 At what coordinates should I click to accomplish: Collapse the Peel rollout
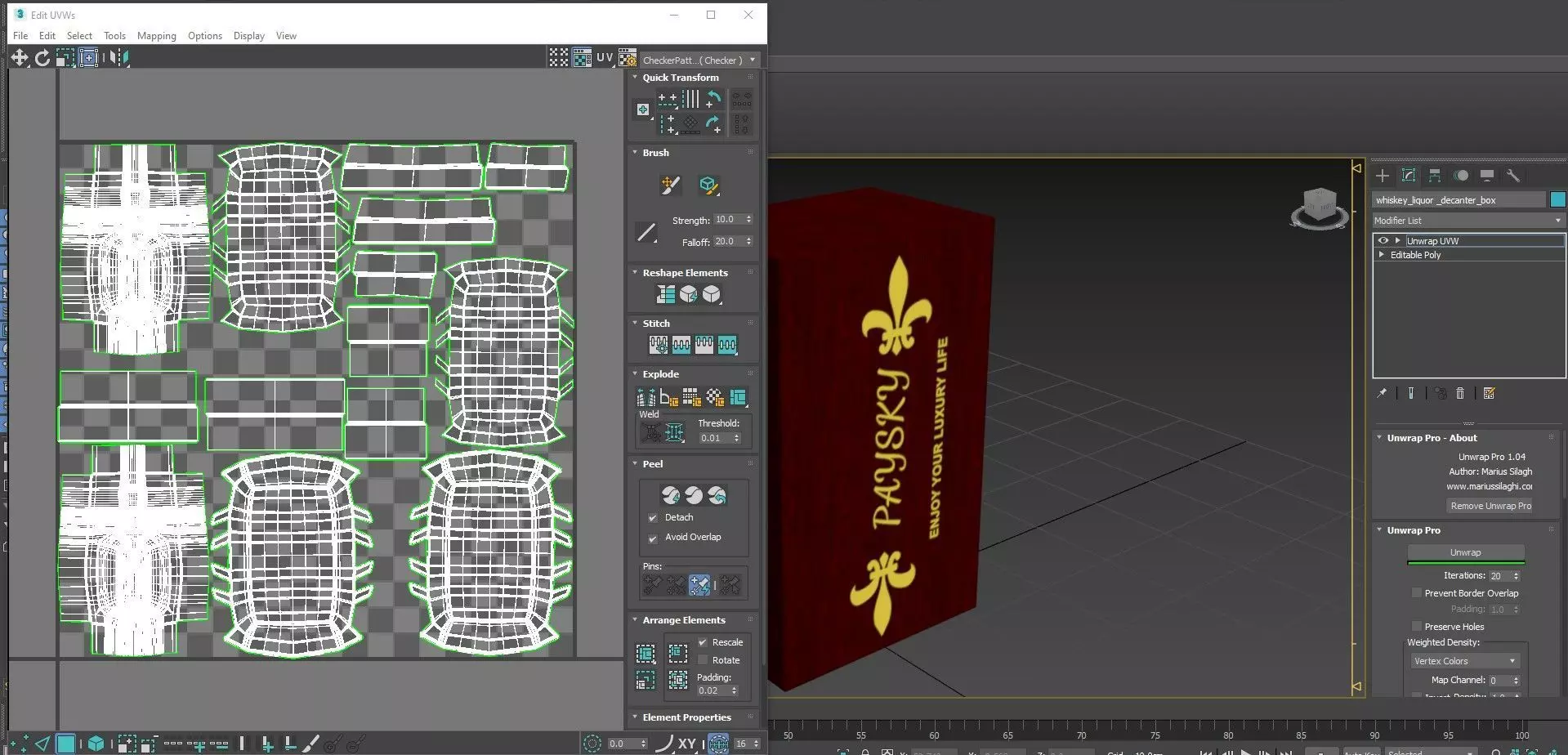click(x=635, y=464)
